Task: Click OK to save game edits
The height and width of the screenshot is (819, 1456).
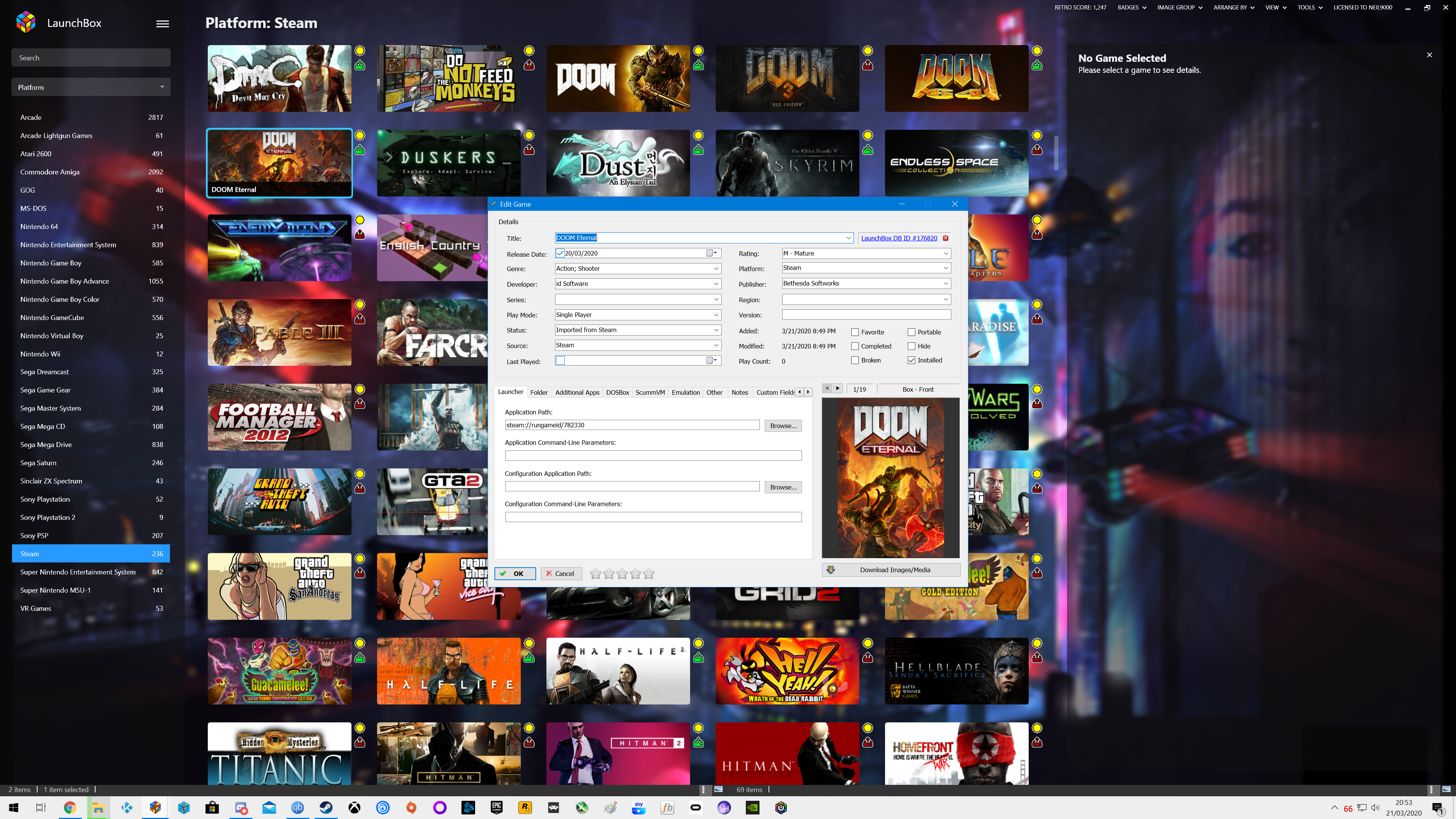Action: point(515,574)
